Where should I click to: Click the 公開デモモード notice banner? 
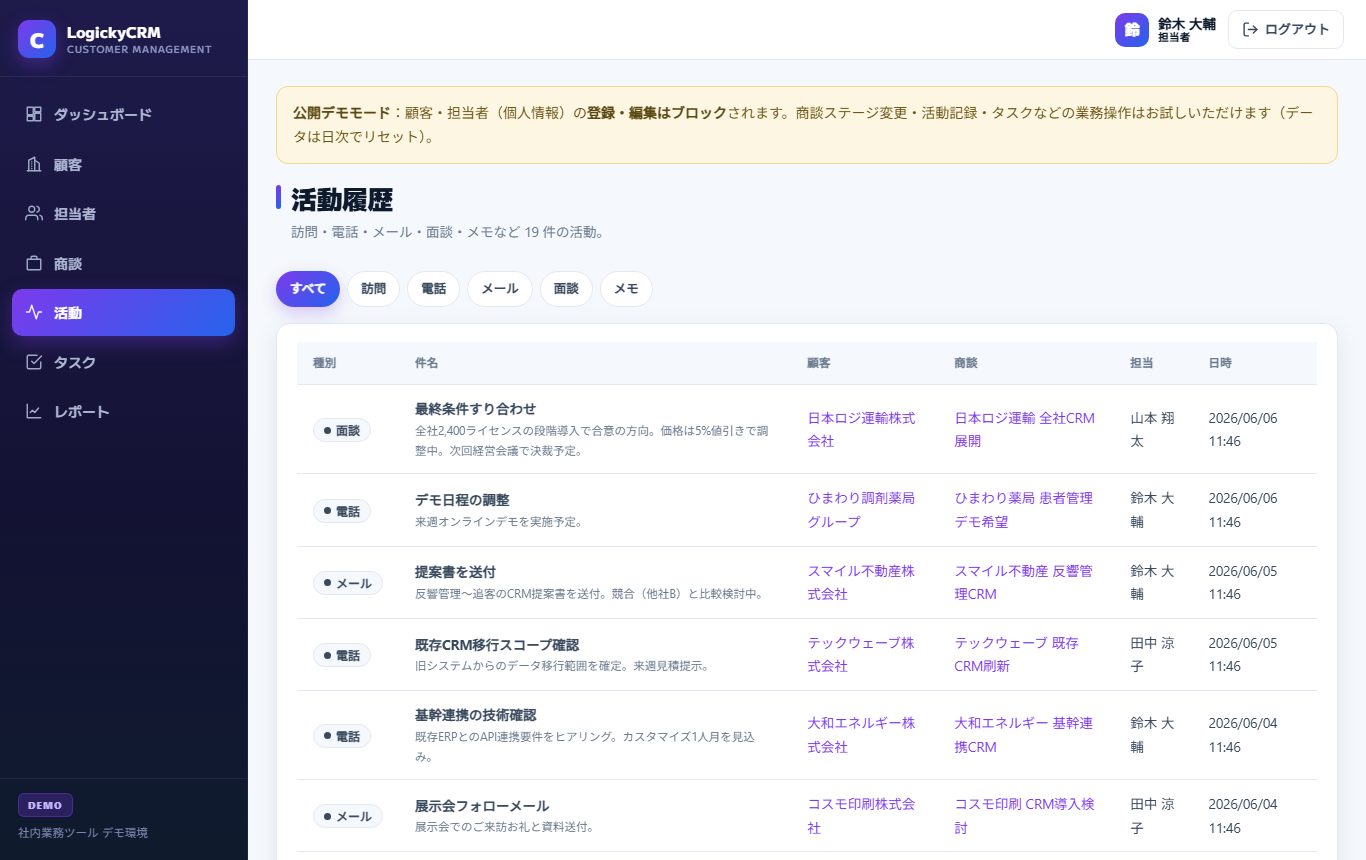click(x=807, y=125)
